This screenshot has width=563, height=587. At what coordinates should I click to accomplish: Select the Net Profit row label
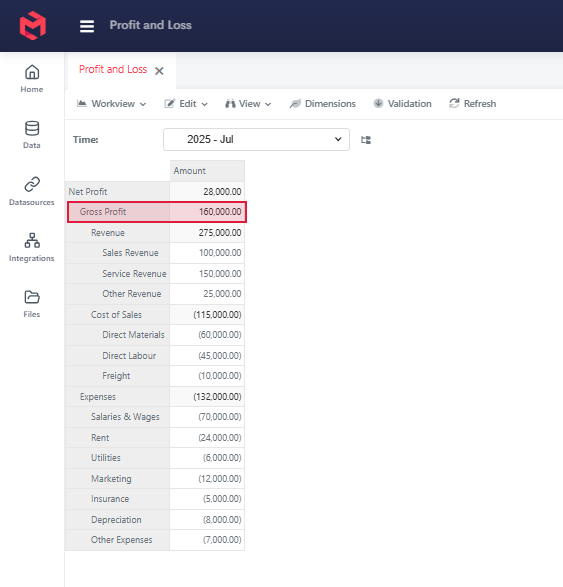118,192
